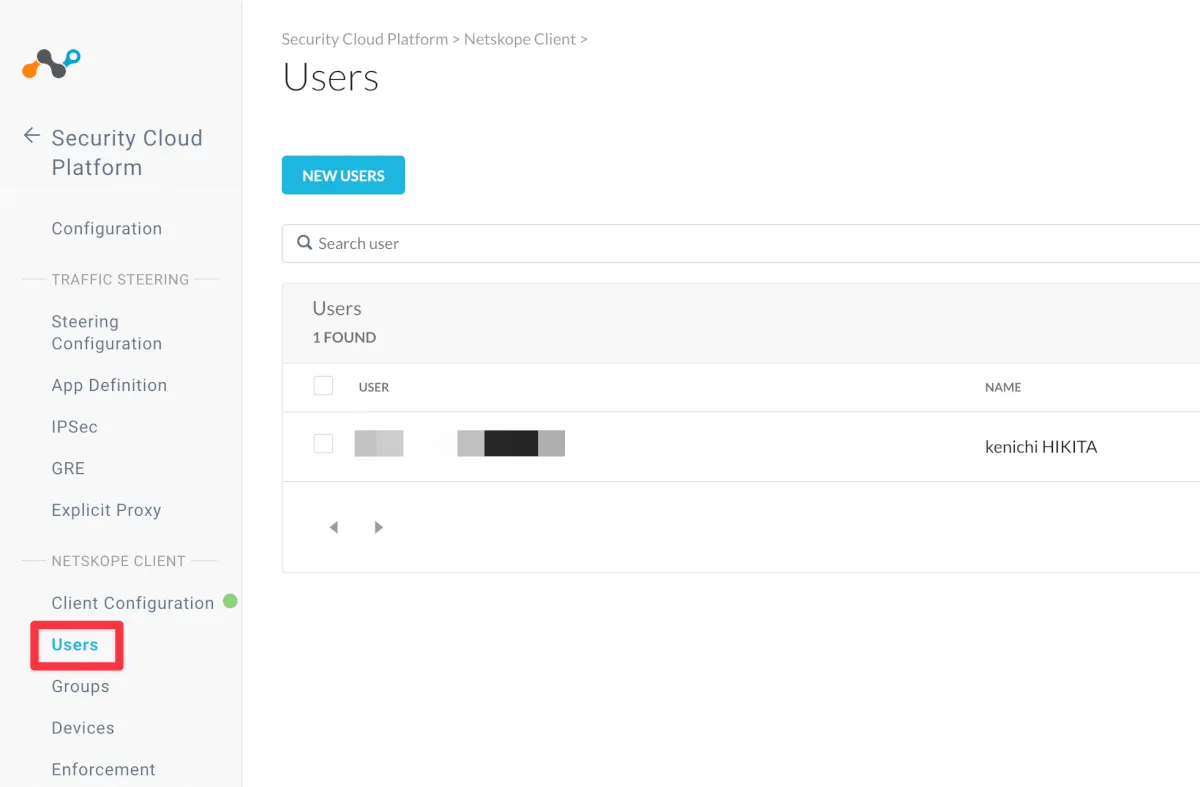Click the back arrow beside Security Cloud Platform
The height and width of the screenshot is (787, 1200).
tap(32, 136)
